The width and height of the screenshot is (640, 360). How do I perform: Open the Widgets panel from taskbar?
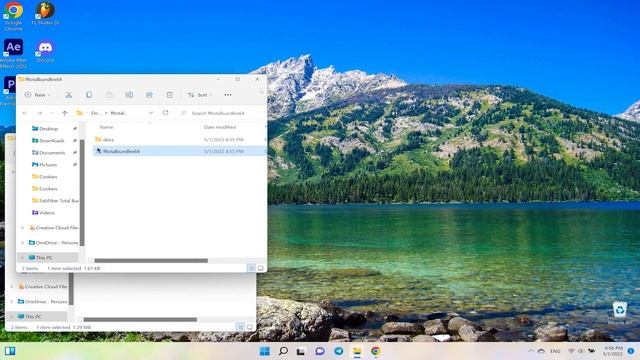click(x=10, y=351)
